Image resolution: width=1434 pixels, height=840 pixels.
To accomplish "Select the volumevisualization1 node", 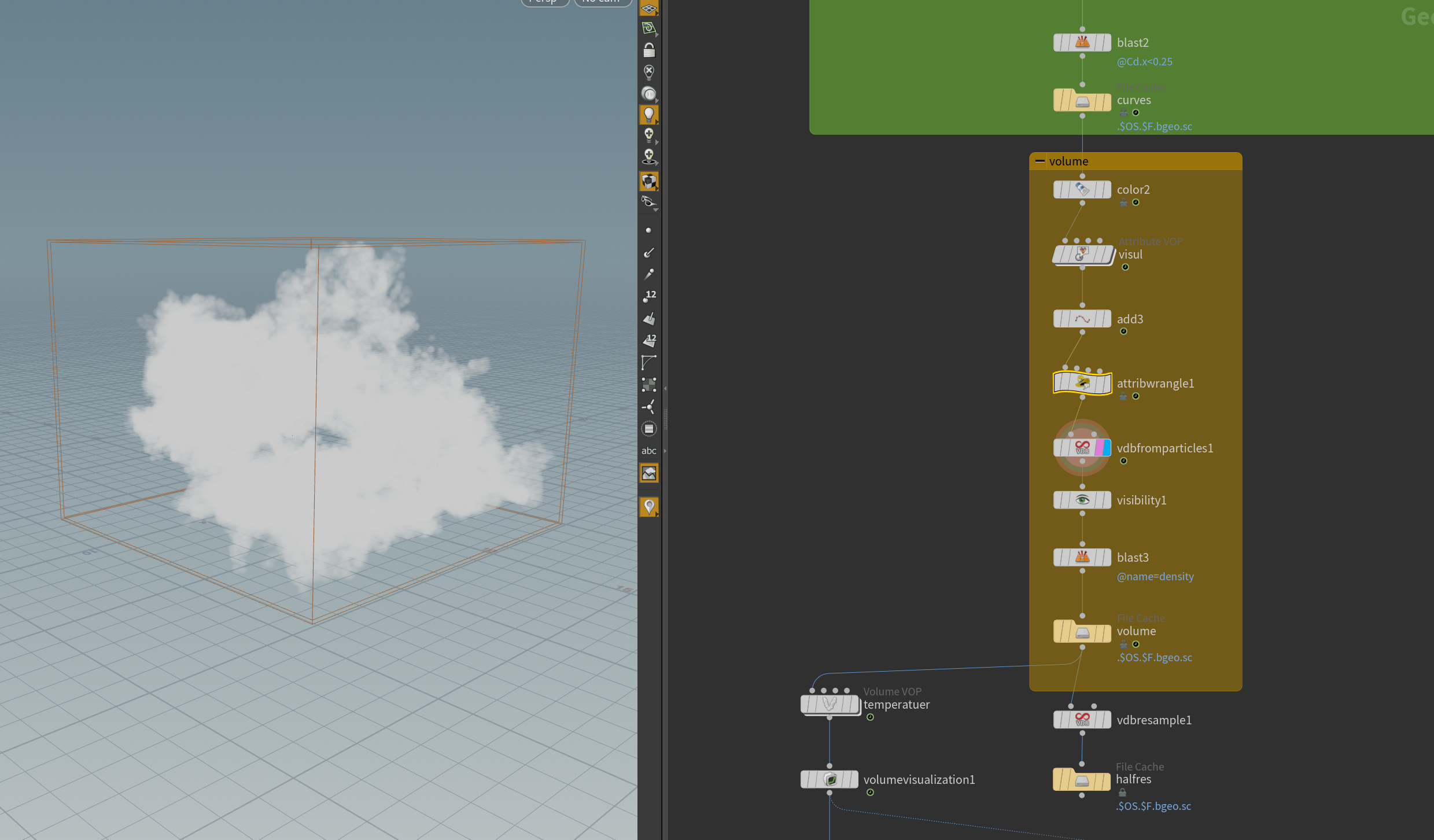I will pos(830,779).
